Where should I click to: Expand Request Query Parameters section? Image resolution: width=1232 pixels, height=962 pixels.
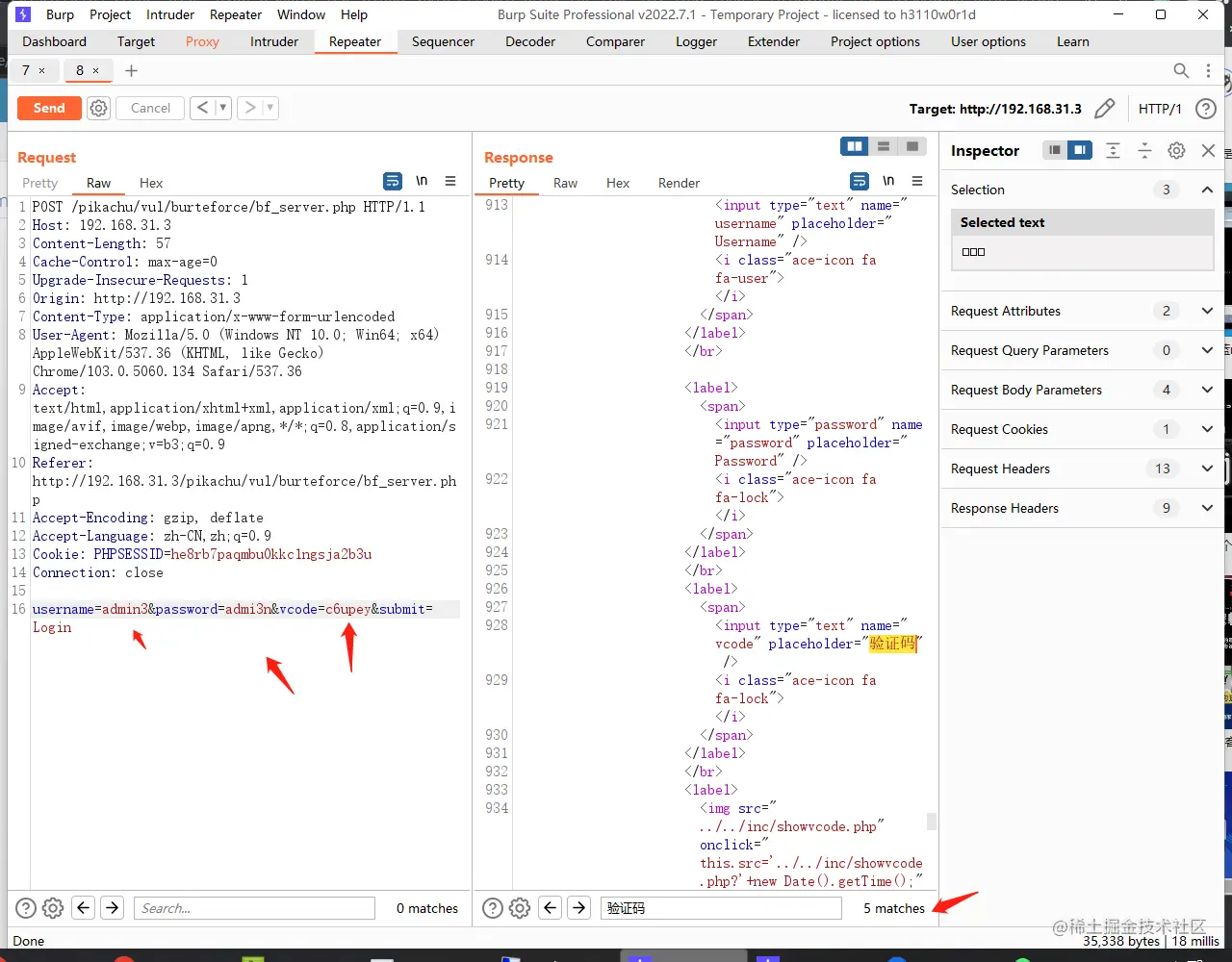click(x=1207, y=350)
